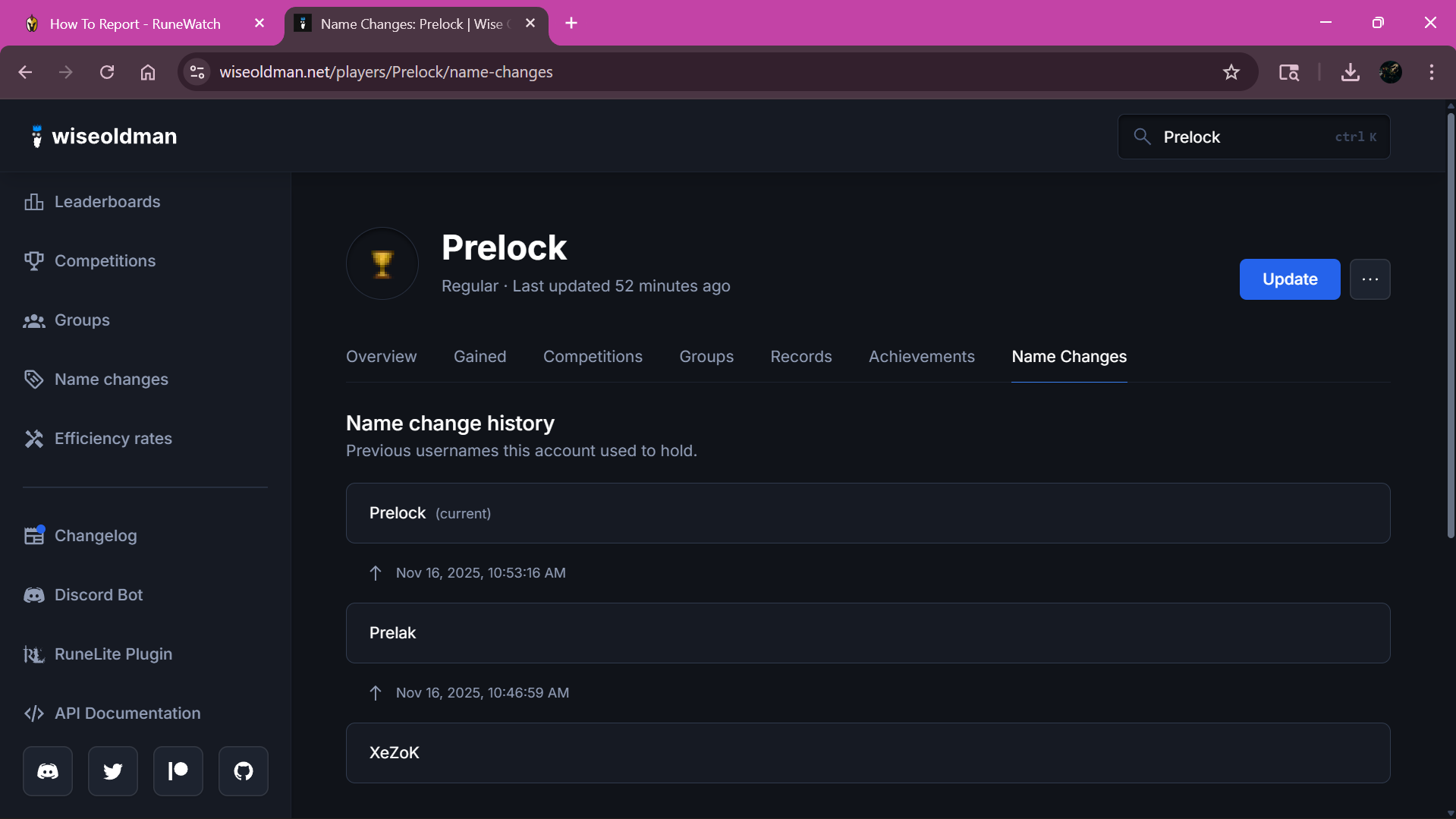Open the Leaderboards section from the sidebar
Viewport: 1456px width, 819px height.
click(106, 202)
